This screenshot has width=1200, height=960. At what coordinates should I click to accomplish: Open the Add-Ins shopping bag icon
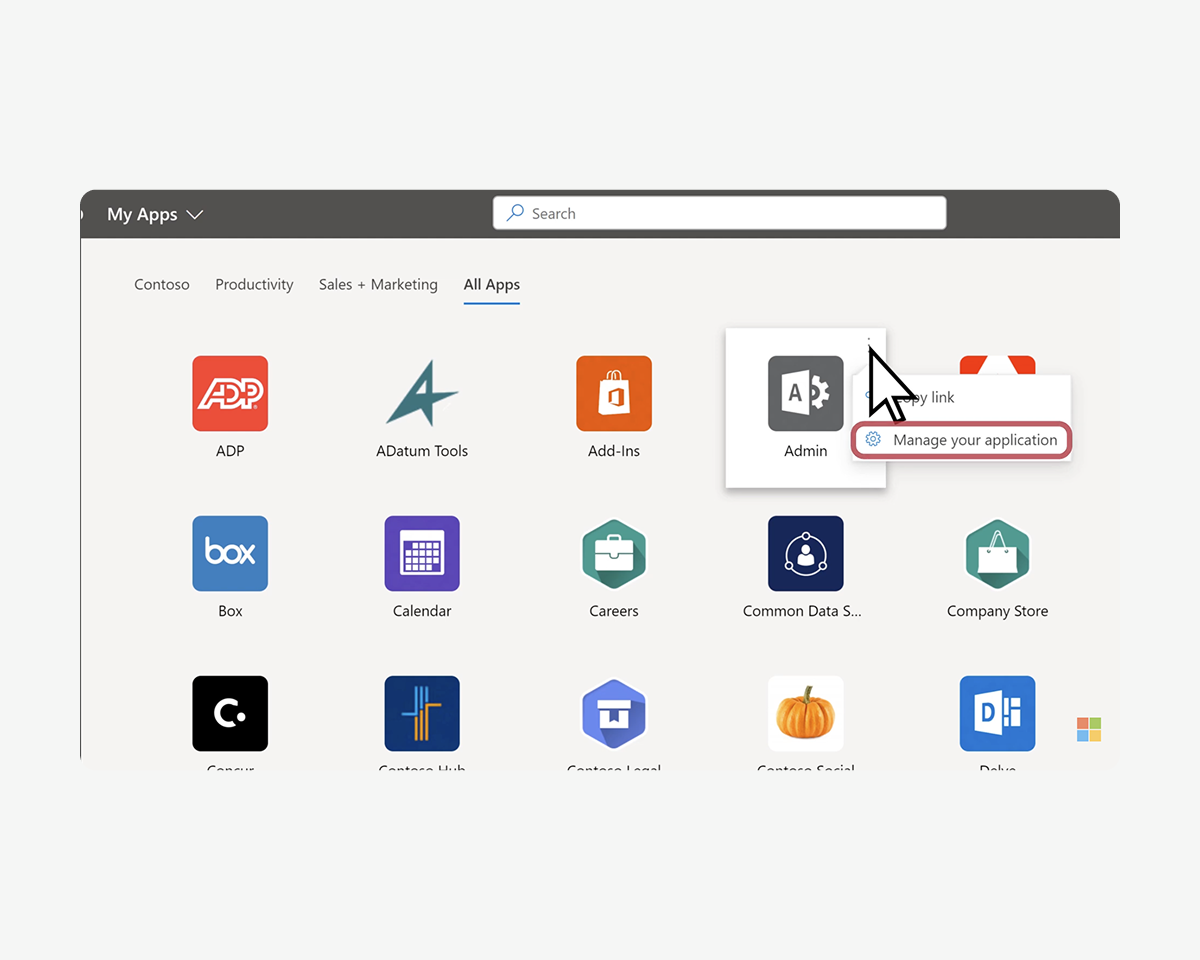(x=614, y=393)
